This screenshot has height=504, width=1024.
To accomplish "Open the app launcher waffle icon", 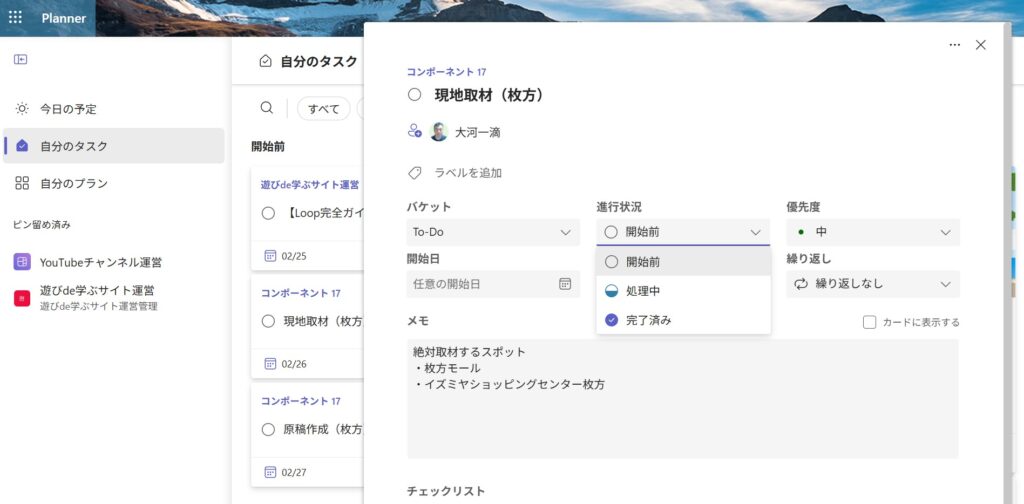I will pyautogui.click(x=15, y=17).
